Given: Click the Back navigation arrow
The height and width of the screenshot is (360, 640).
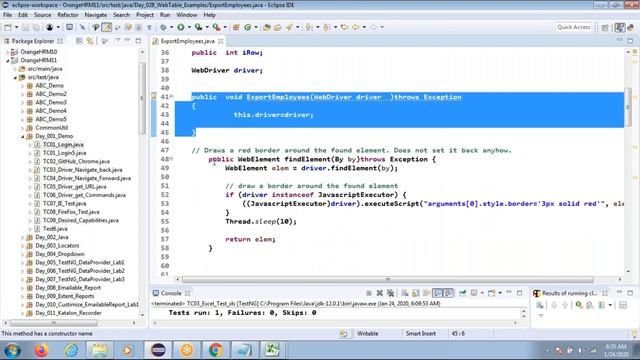Looking at the screenshot, I should (x=356, y=27).
